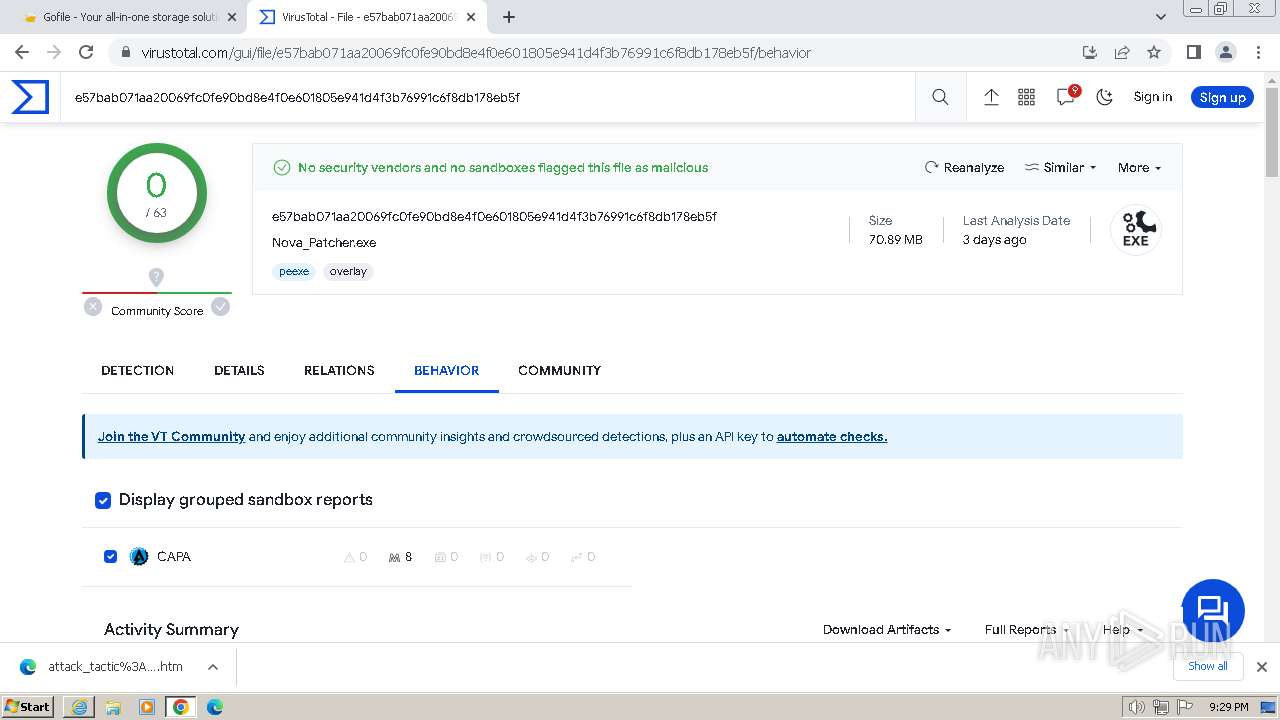Image resolution: width=1280 pixels, height=720 pixels.
Task: Click the taskbar volume icon
Action: click(x=1136, y=707)
